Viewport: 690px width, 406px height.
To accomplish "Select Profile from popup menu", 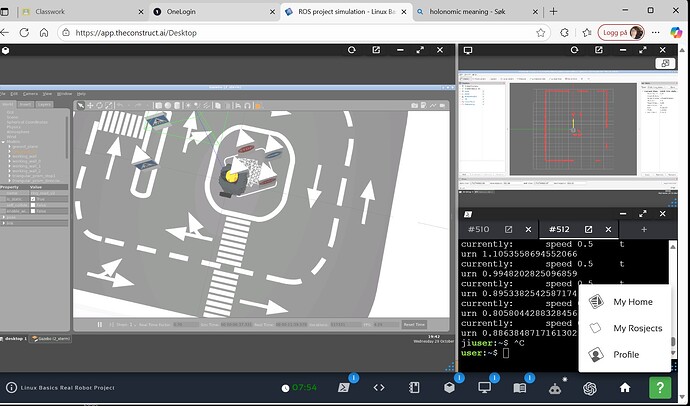I will (625, 355).
